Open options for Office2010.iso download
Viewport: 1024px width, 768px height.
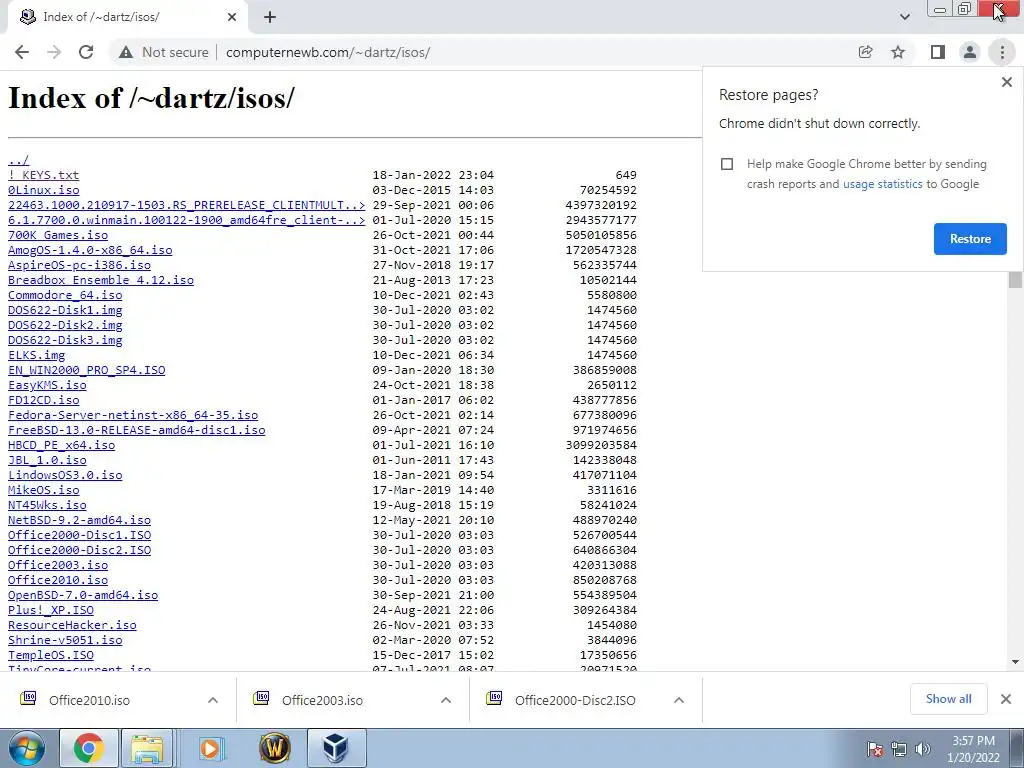tap(213, 700)
